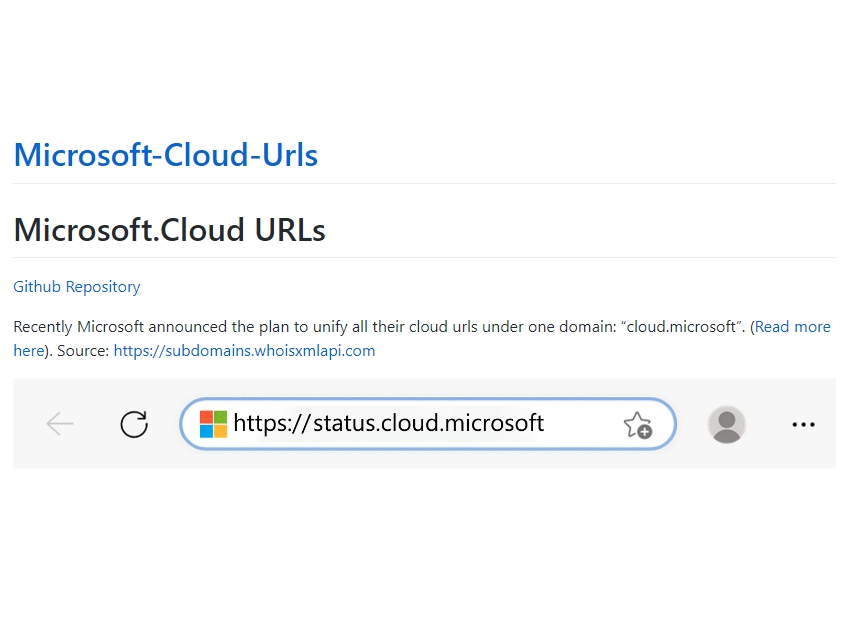
Task: Click the quoted 'cloud.microsoft' domain text
Action: coord(681,327)
